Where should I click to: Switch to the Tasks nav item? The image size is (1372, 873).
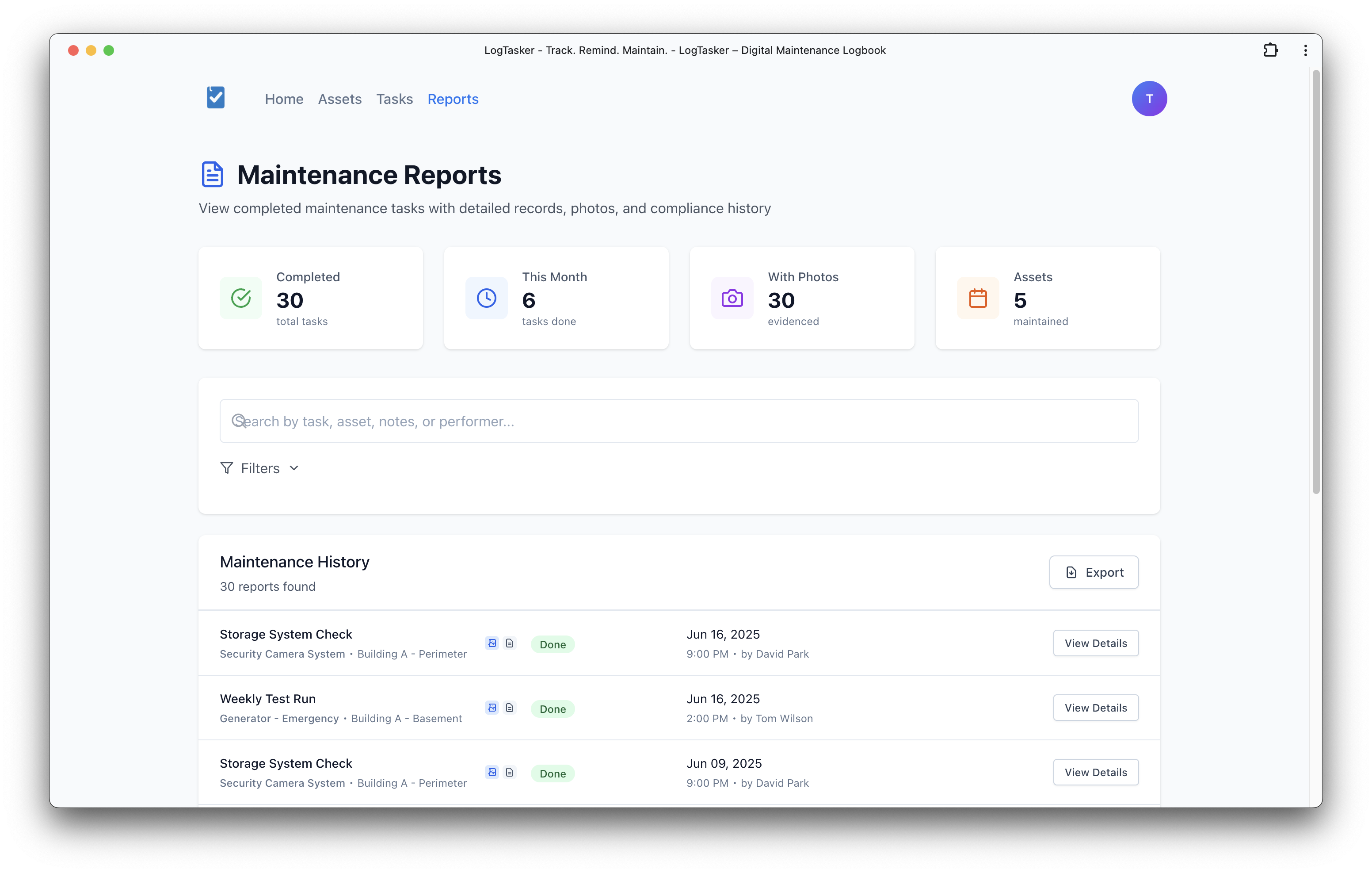point(394,99)
